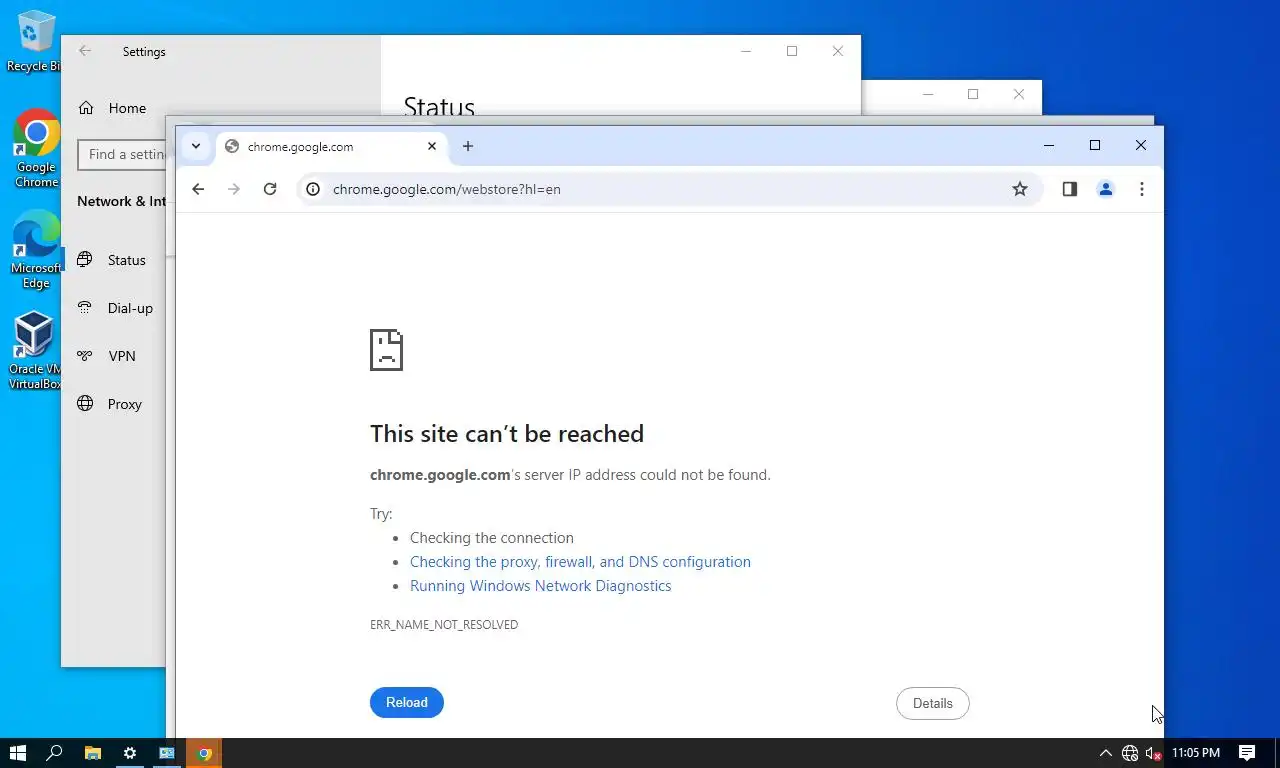Open File Explorer from taskbar
1280x768 pixels.
click(x=92, y=753)
